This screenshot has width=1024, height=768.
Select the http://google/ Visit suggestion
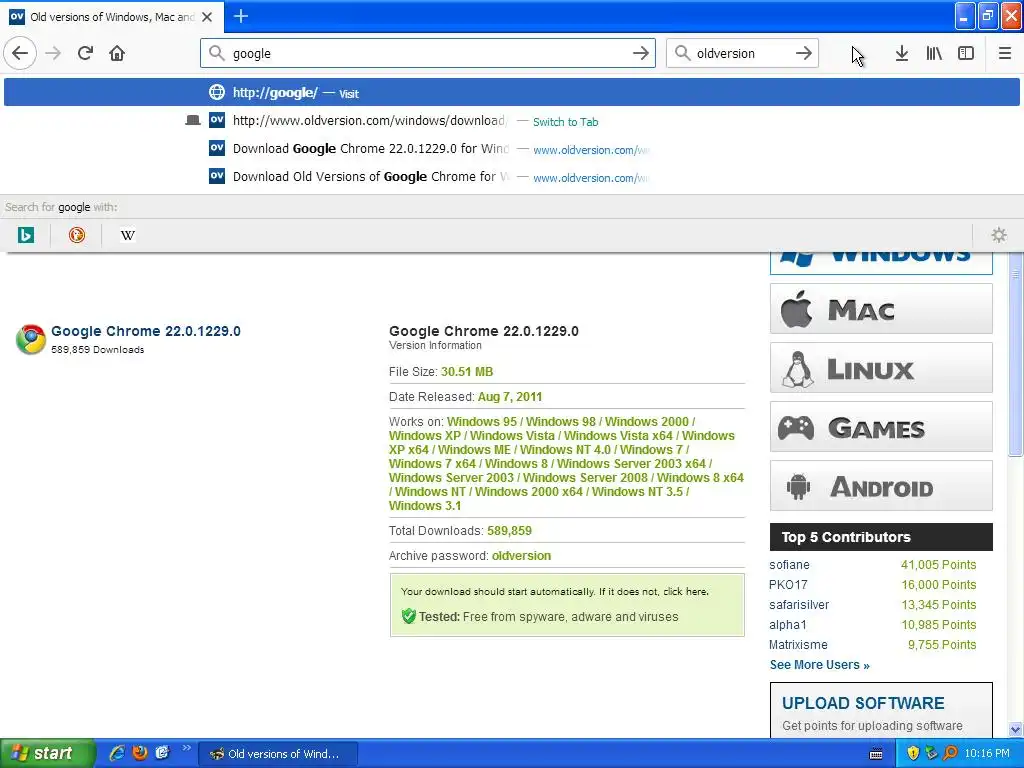[512, 92]
